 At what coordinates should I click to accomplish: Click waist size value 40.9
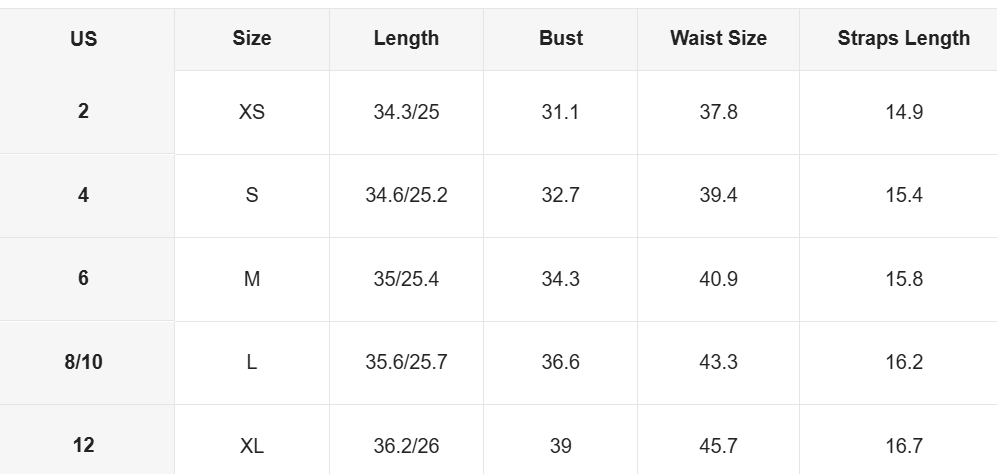tap(718, 279)
